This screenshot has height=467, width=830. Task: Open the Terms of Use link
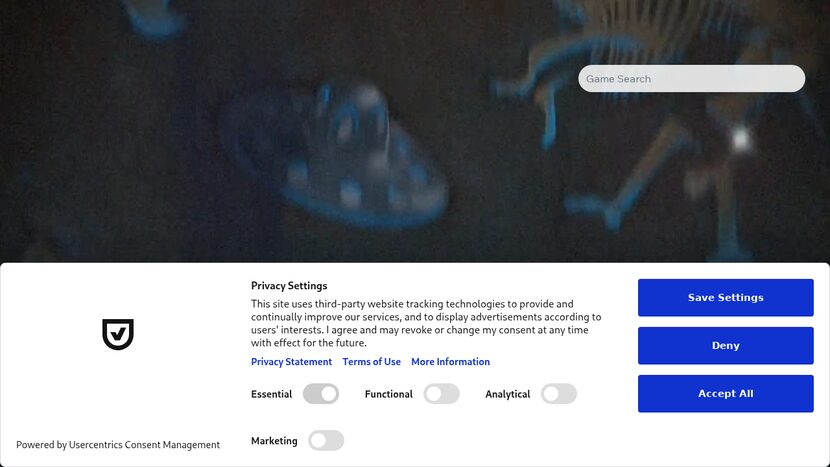pyautogui.click(x=371, y=362)
